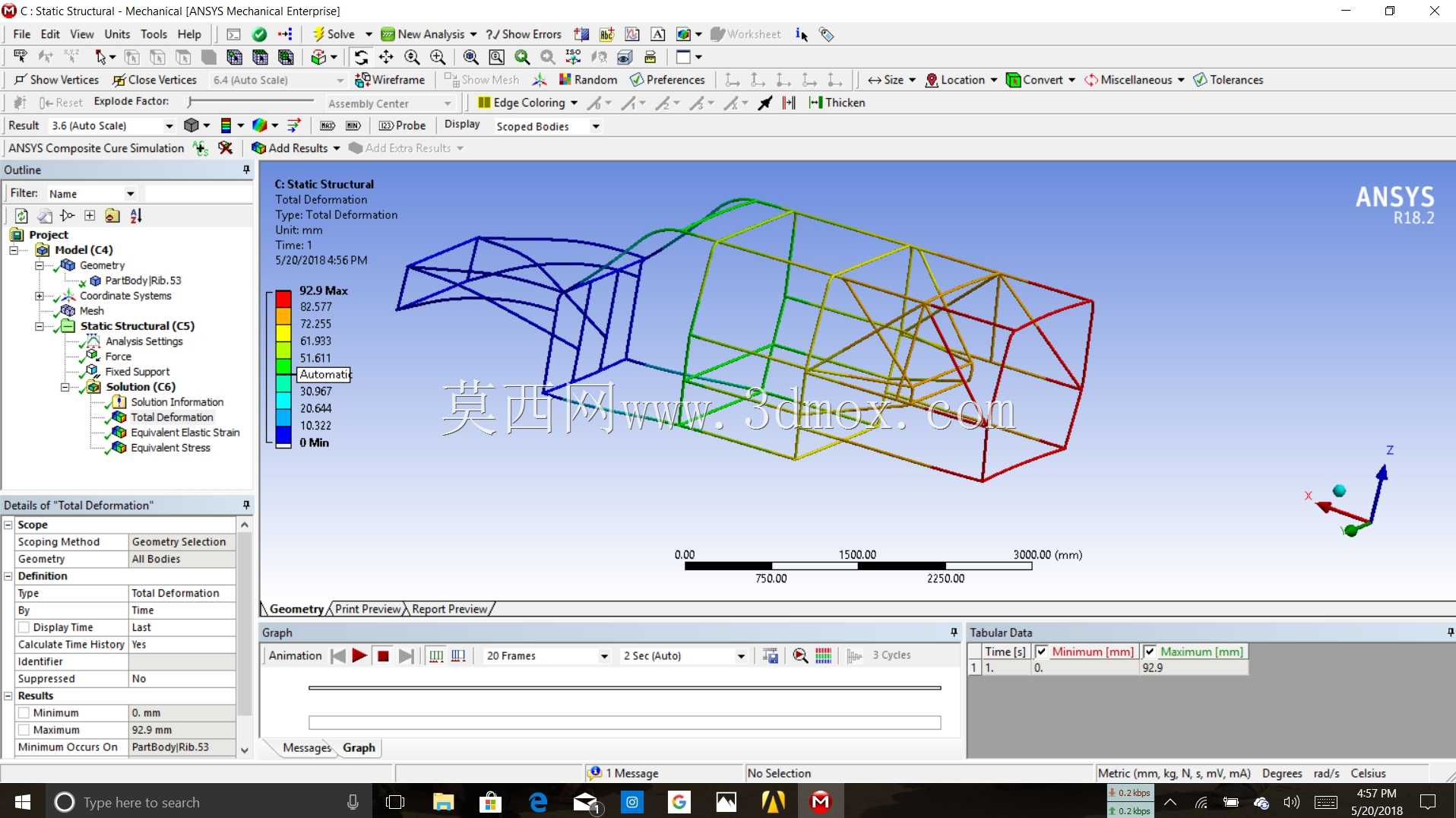Click the Preferences button
The height and width of the screenshot is (818, 1456).
pyautogui.click(x=668, y=80)
